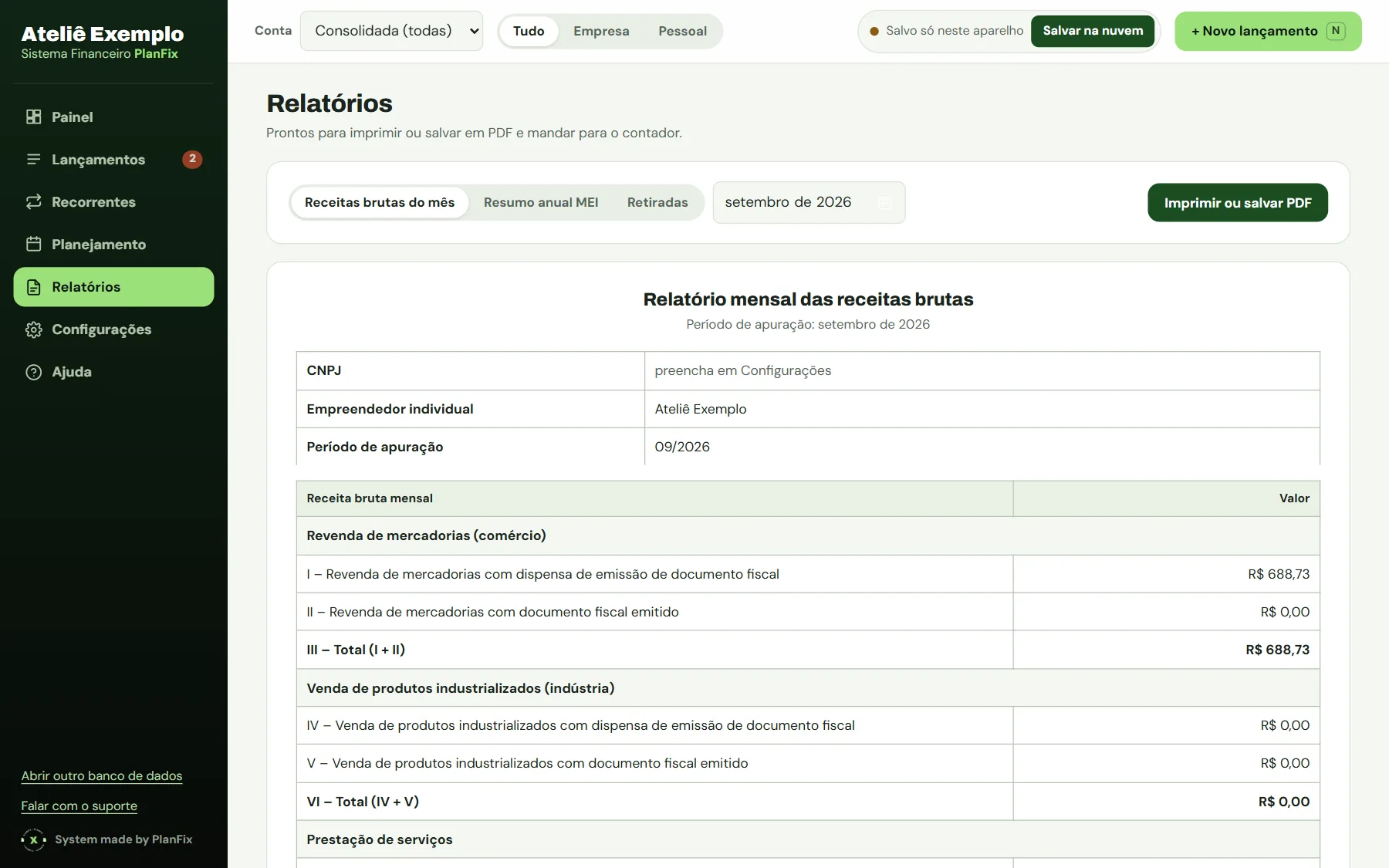Click the Lançamentos list icon

pos(34,160)
